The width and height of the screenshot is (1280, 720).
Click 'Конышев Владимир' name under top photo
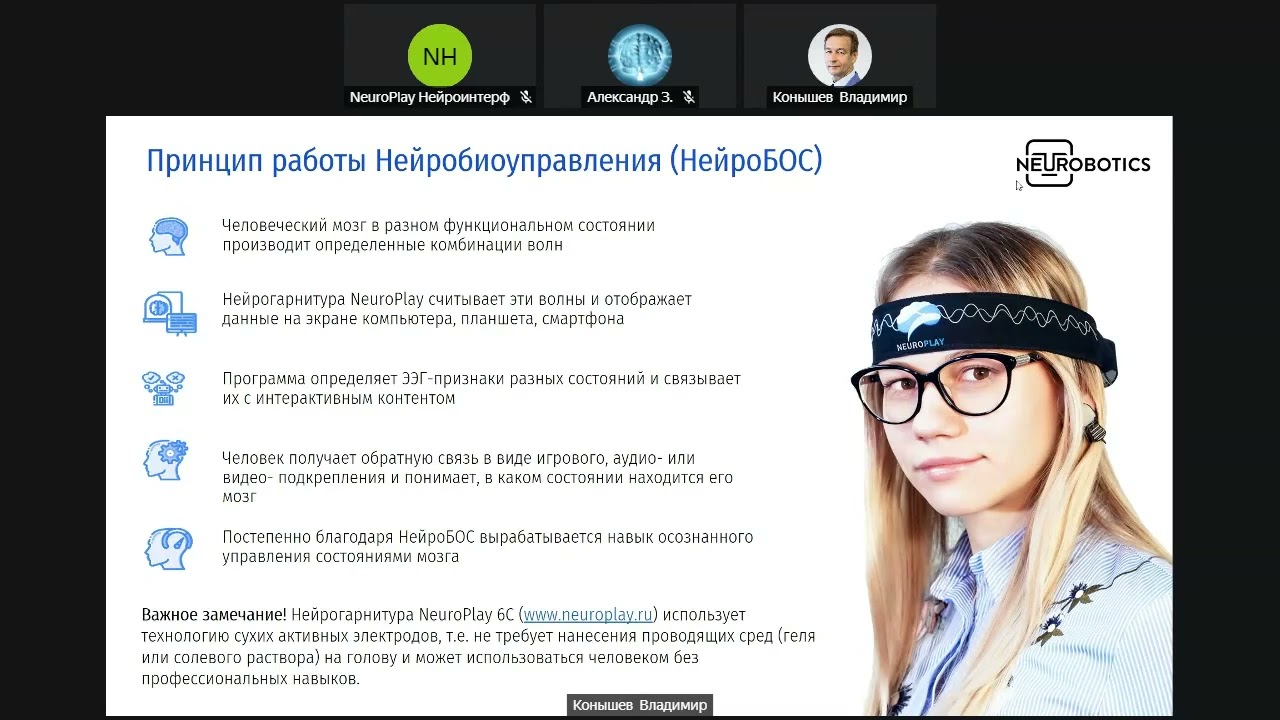pyautogui.click(x=840, y=97)
